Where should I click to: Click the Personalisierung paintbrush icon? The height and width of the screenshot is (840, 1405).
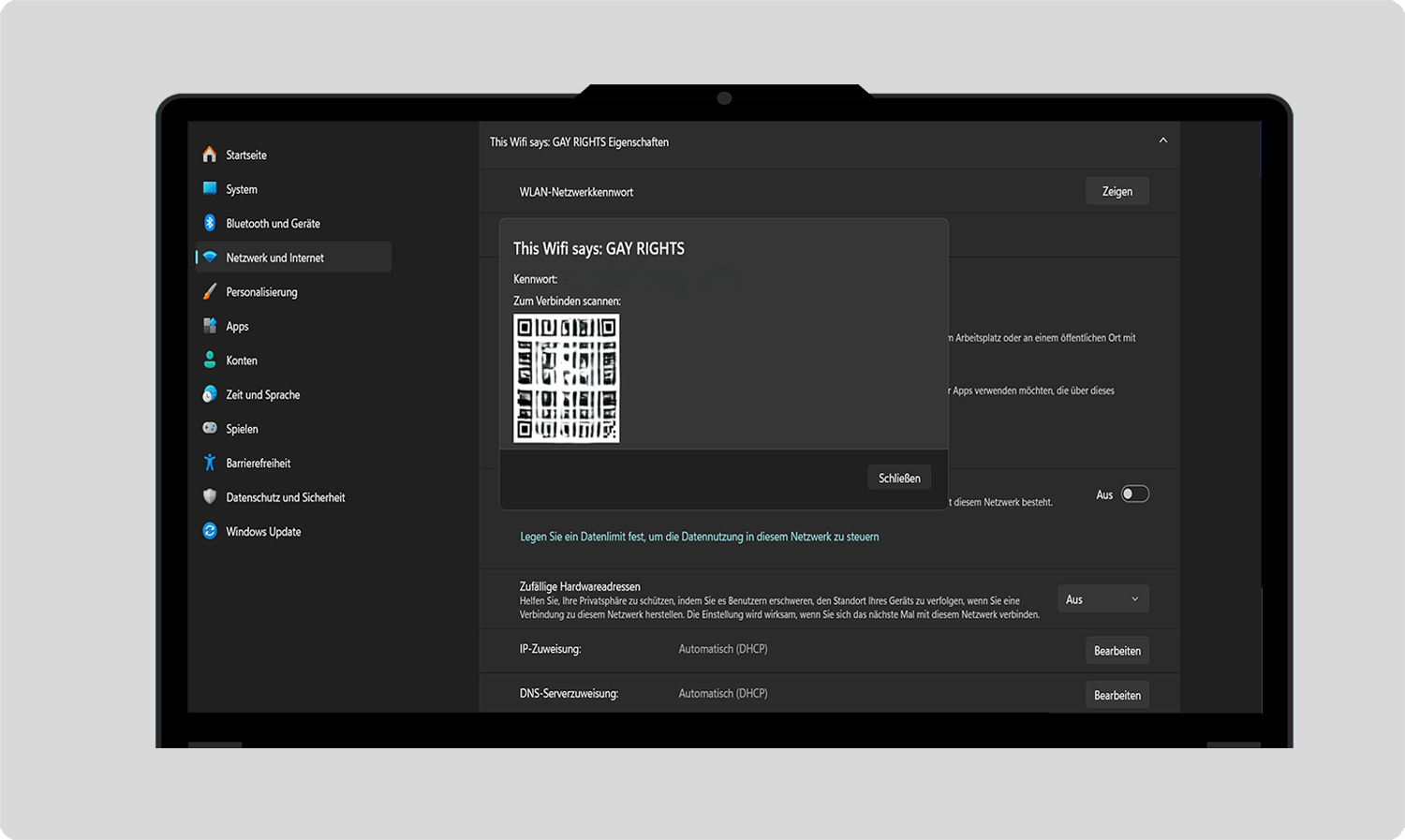pos(210,291)
